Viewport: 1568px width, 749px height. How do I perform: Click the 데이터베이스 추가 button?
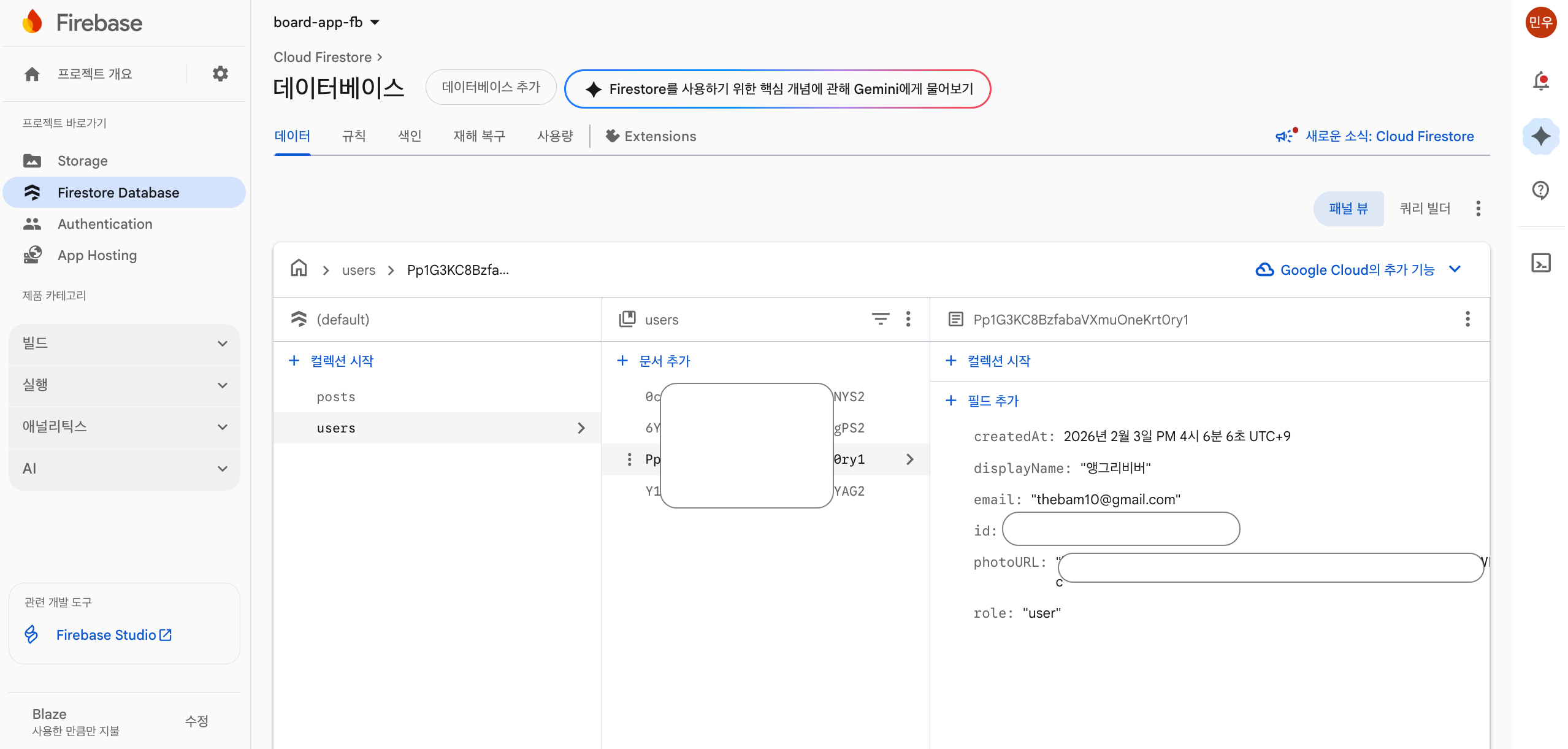(x=491, y=87)
